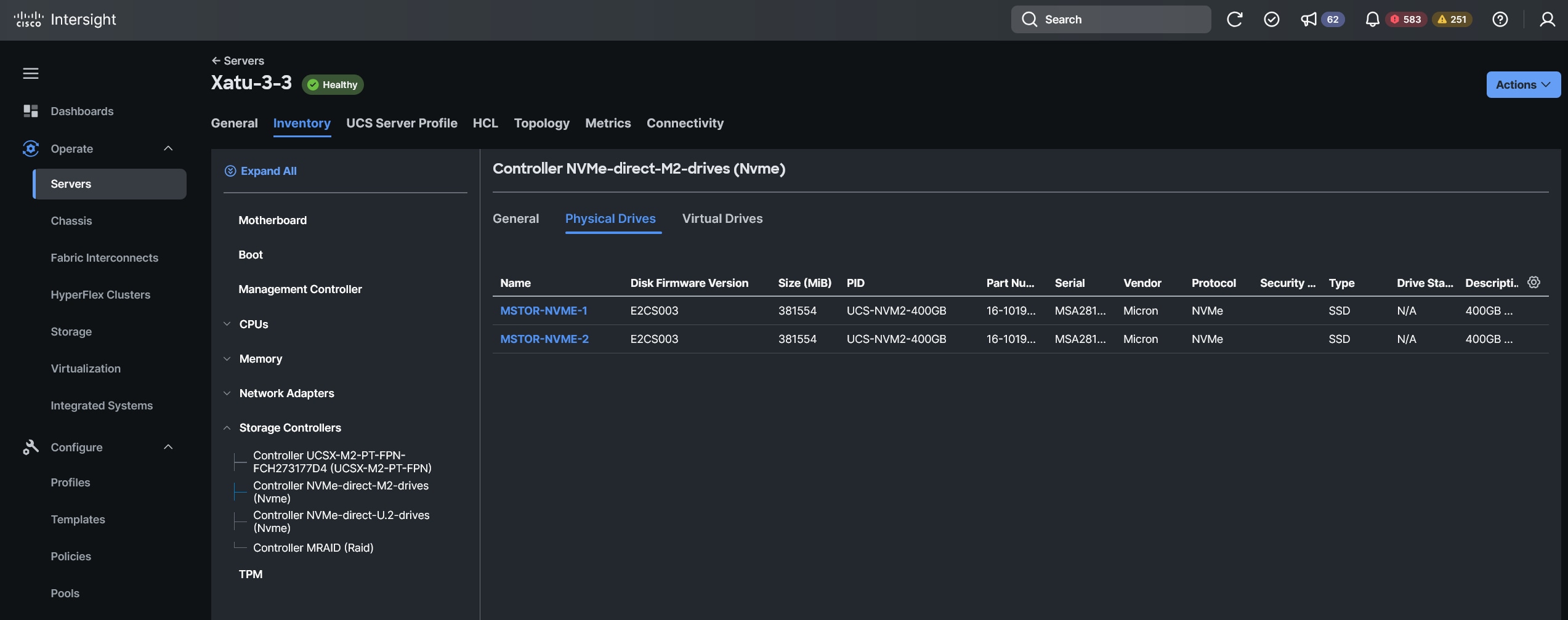Open the Metrics tab
1568x620 pixels.
(x=608, y=123)
